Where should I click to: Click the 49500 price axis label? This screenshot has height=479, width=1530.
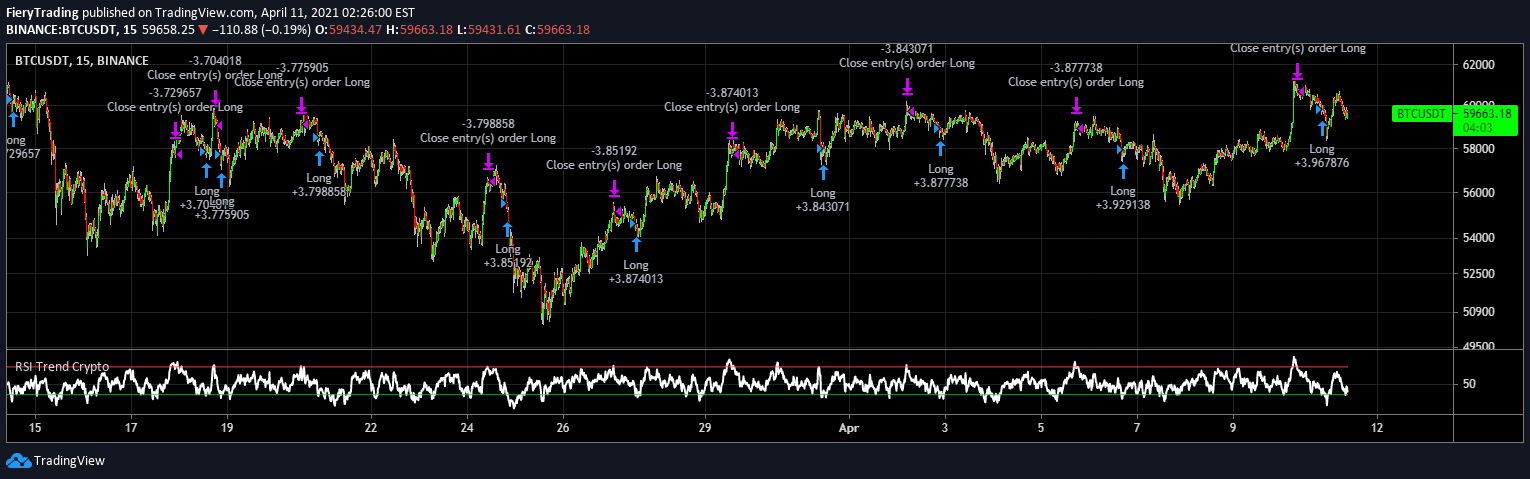(x=1478, y=346)
